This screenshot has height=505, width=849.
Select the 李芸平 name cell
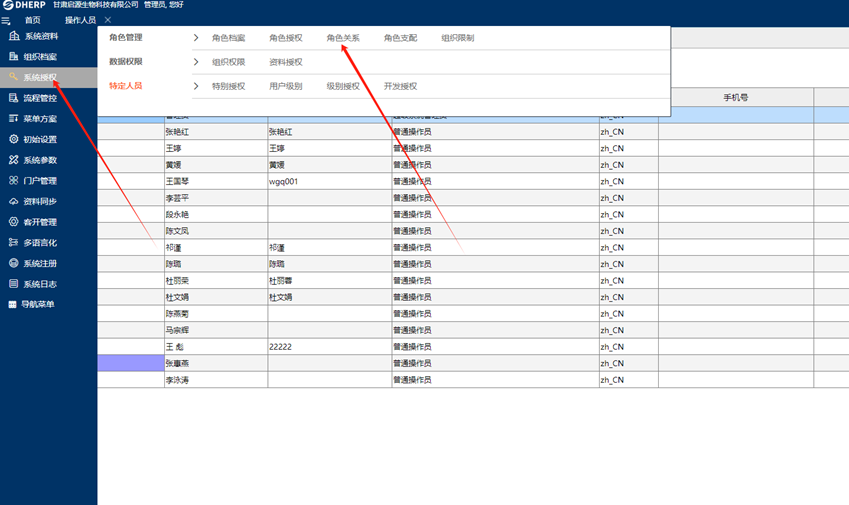click(x=215, y=198)
